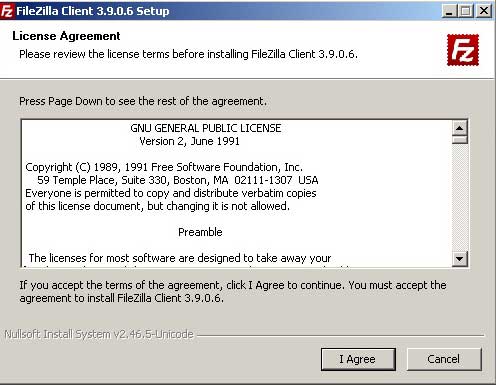The image size is (496, 386).
Task: Click the Version 2, June 1991 line
Action: [189, 141]
